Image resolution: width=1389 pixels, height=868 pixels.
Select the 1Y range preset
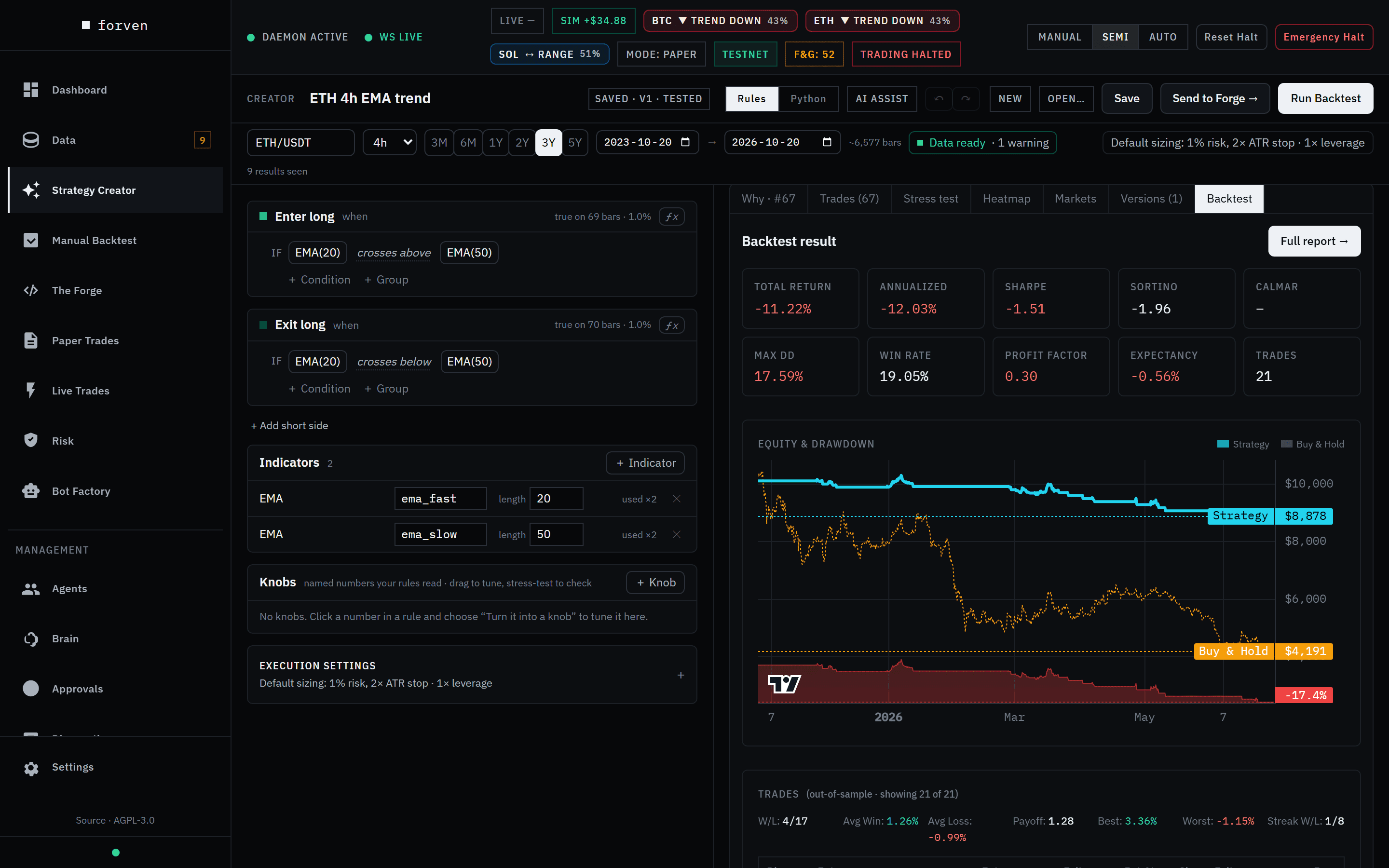click(496, 142)
